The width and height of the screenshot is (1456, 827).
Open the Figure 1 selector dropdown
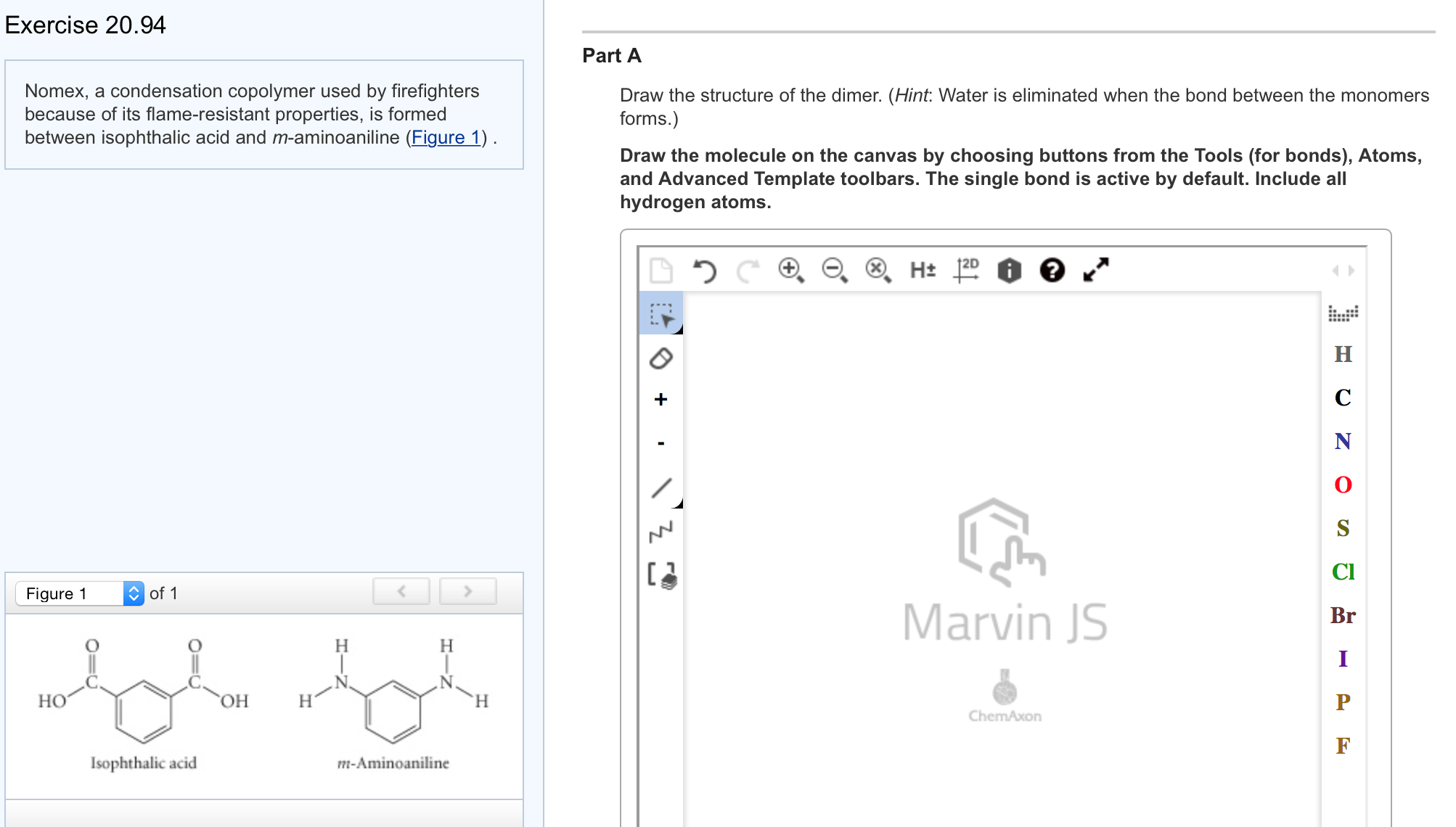[x=80, y=593]
